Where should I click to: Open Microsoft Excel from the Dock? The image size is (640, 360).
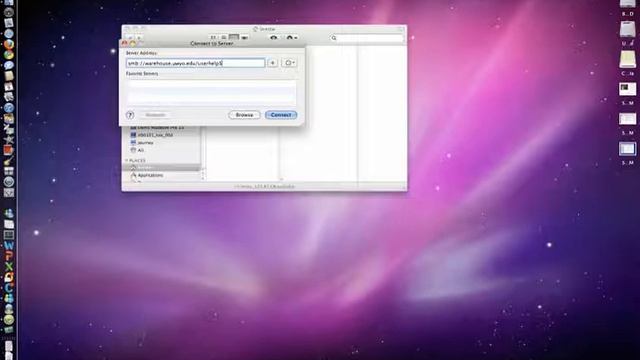pyautogui.click(x=9, y=267)
